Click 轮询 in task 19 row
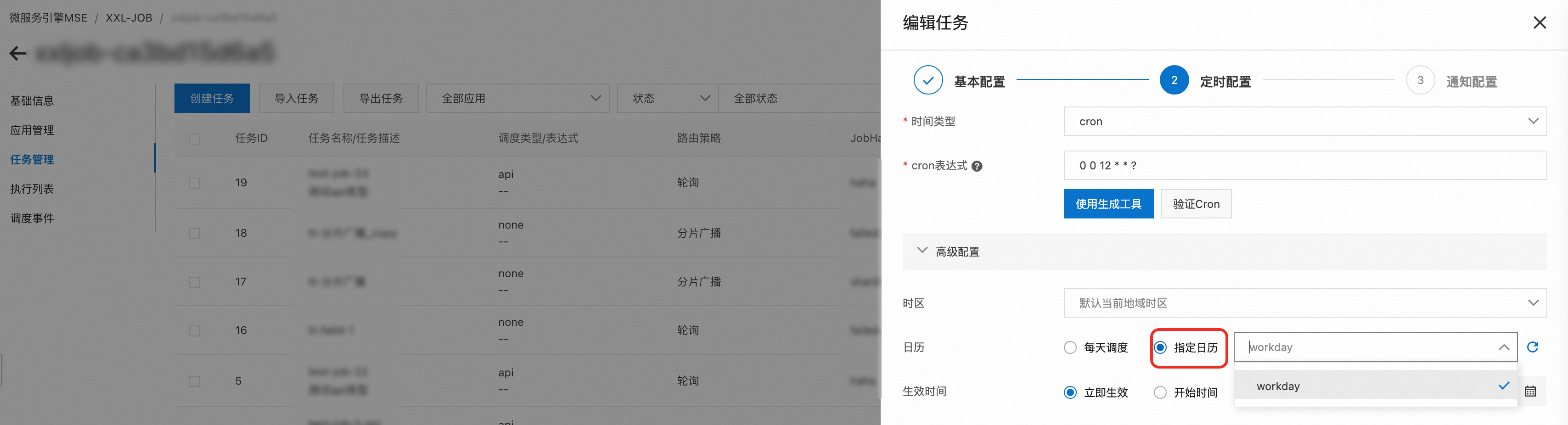 [x=688, y=183]
